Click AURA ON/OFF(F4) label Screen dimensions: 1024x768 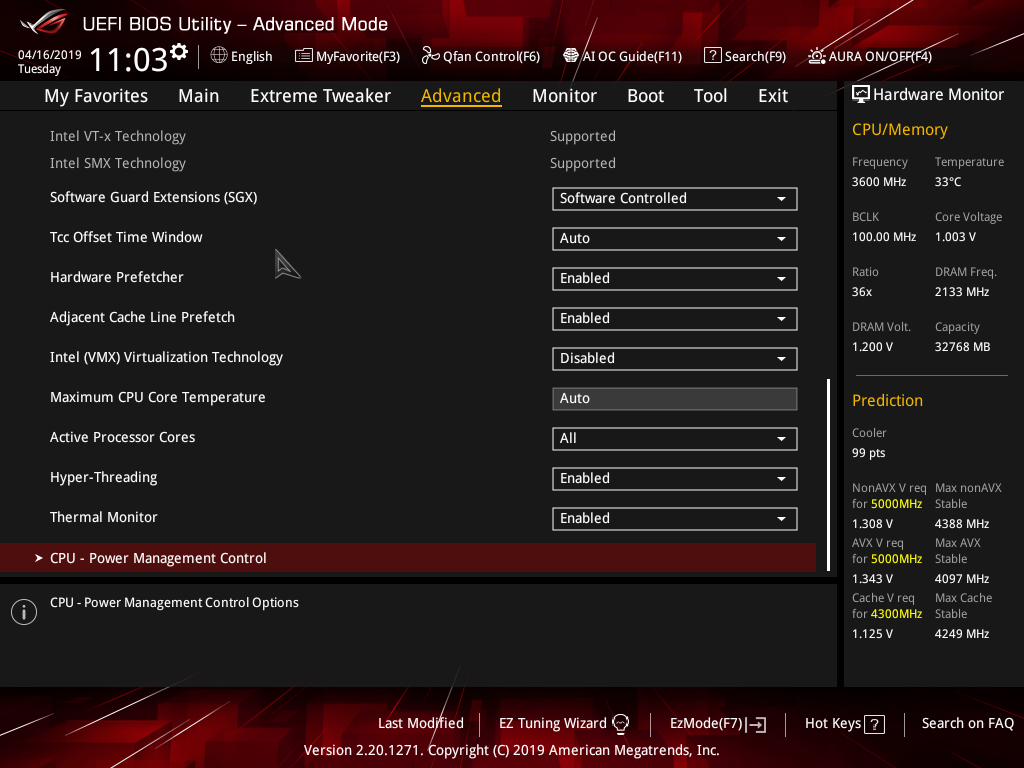coord(880,56)
